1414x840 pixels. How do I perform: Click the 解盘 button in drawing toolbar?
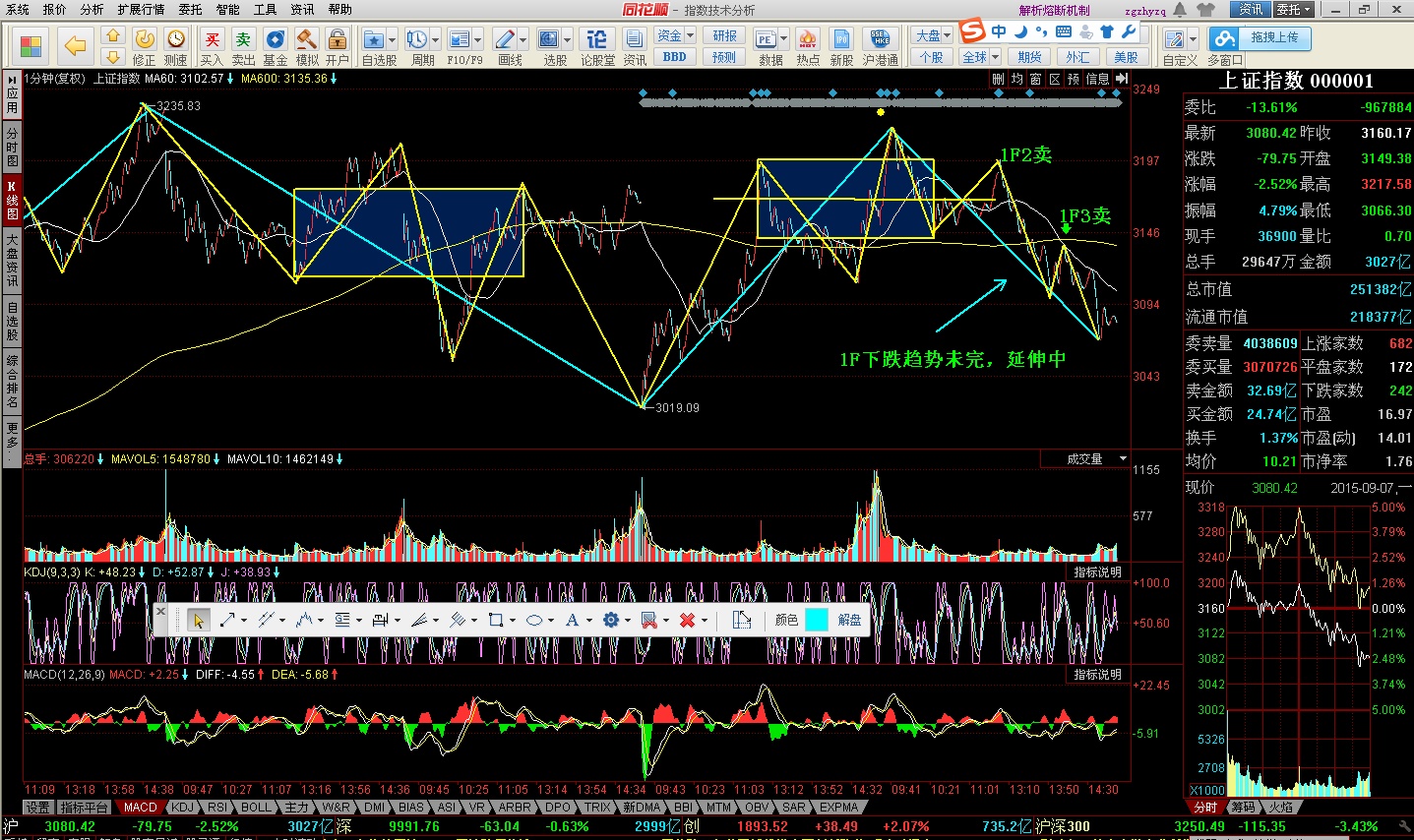tap(850, 620)
